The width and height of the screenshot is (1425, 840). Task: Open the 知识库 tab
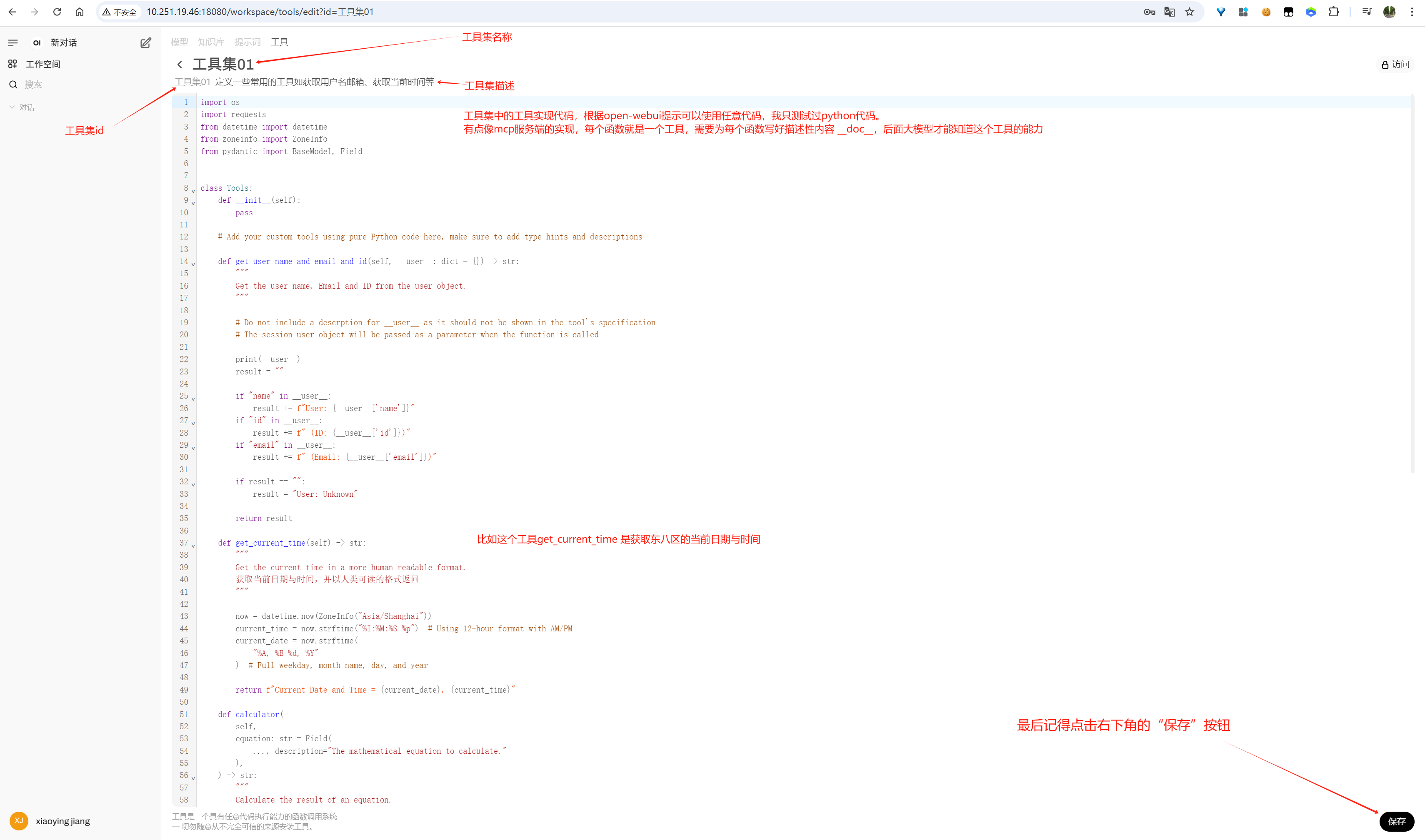(x=210, y=42)
